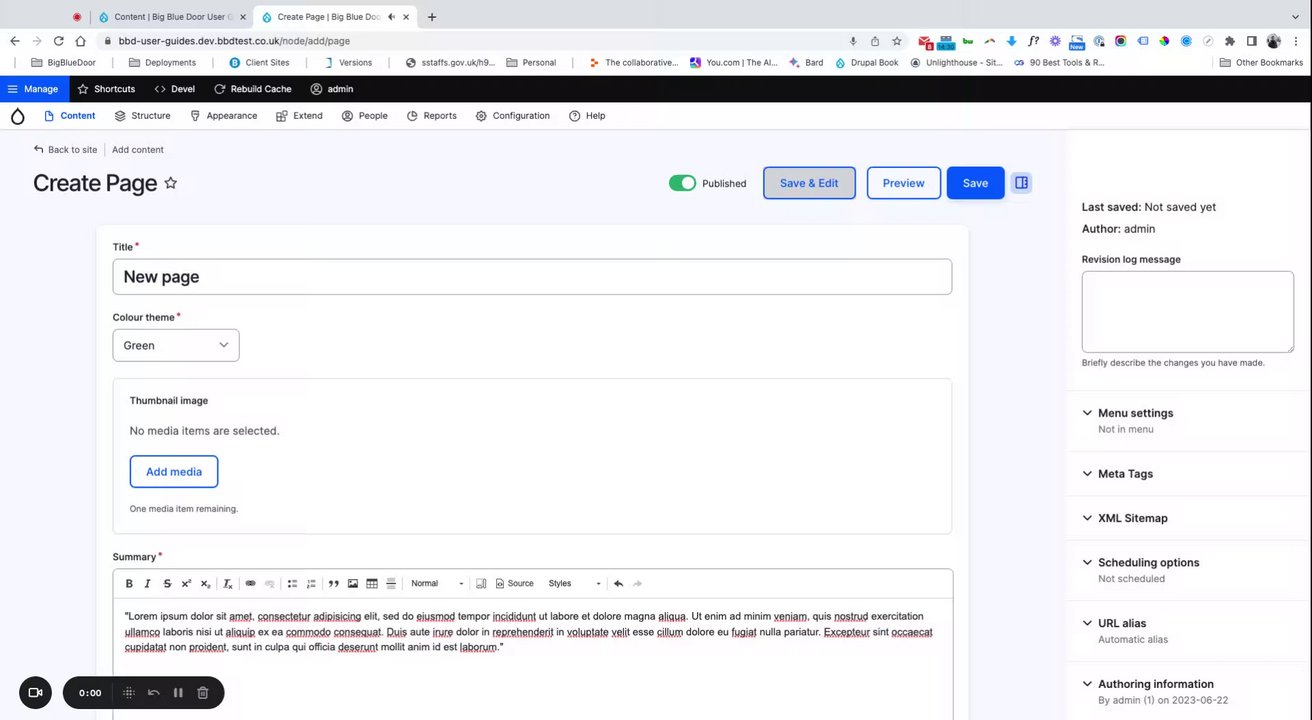This screenshot has width=1312, height=720.
Task: Expand the Authoring information section
Action: pyautogui.click(x=1155, y=685)
